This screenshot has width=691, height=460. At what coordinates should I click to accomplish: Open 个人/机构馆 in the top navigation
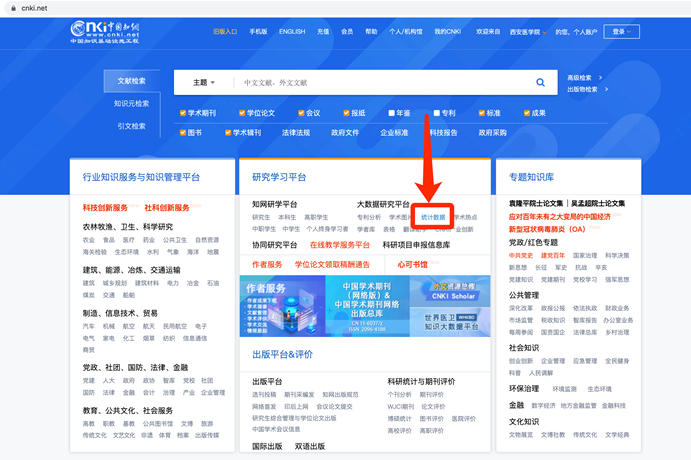pyautogui.click(x=406, y=32)
